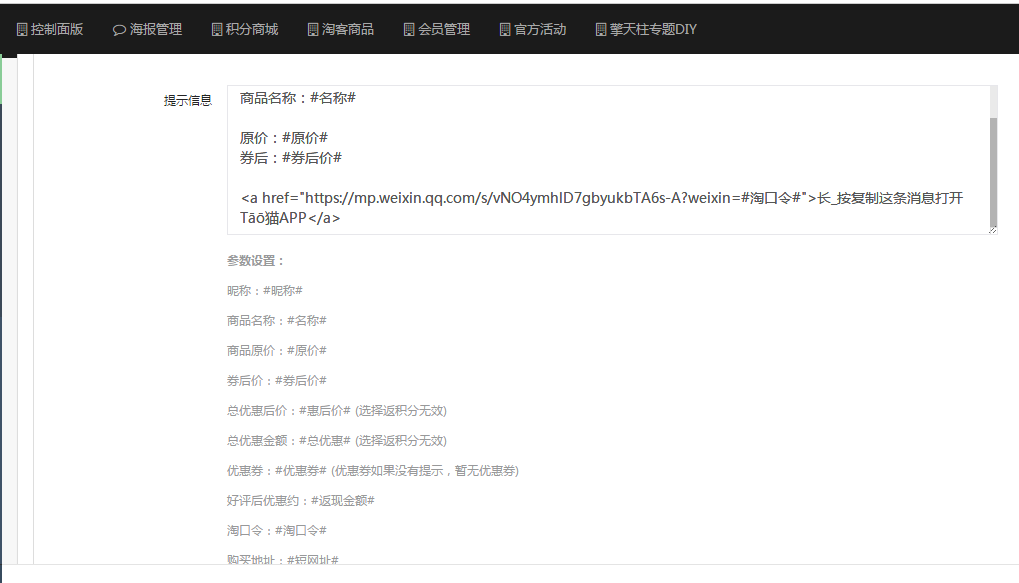Open the 擎天柱专题DIY menu item
The image size is (1019, 583).
(x=653, y=30)
